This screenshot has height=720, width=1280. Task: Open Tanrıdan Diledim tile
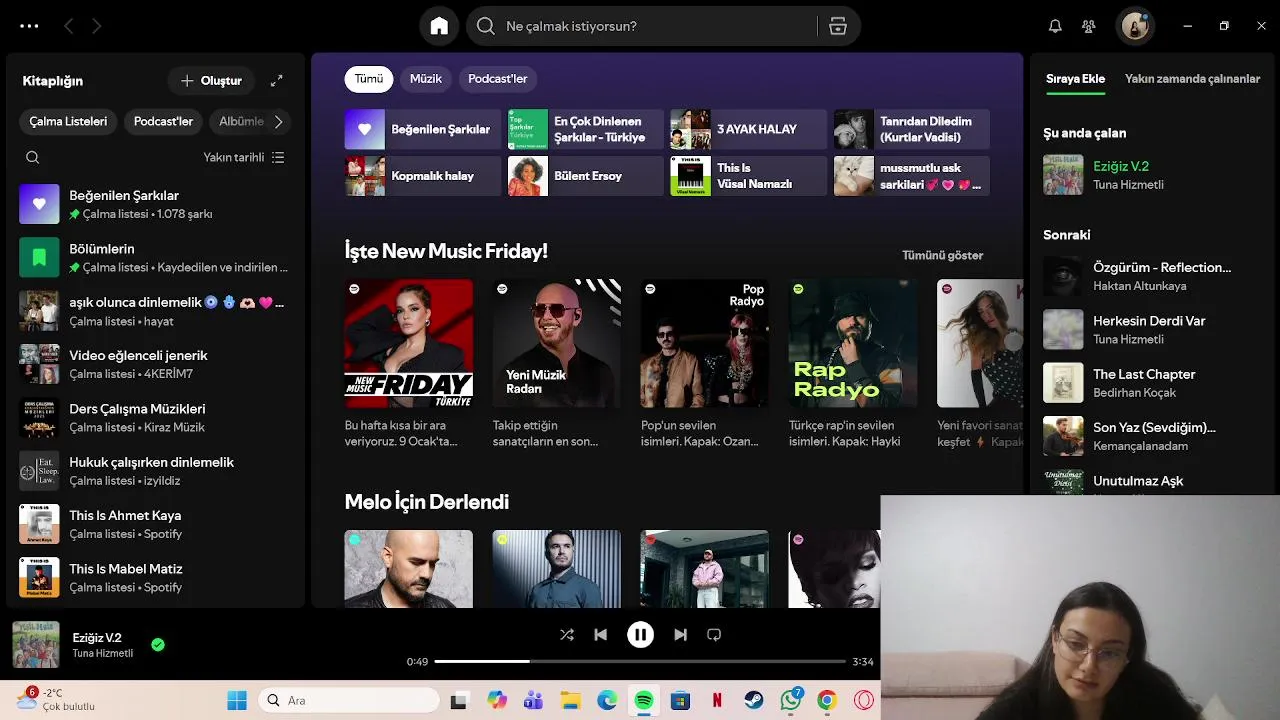pos(912,129)
